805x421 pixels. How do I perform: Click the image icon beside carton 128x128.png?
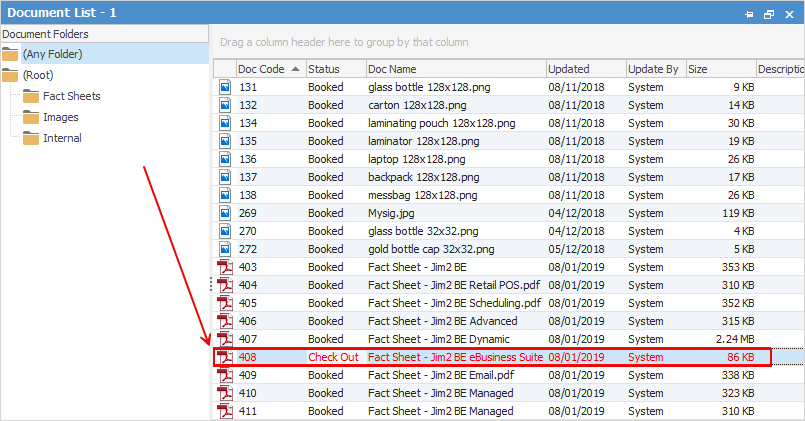click(x=225, y=105)
